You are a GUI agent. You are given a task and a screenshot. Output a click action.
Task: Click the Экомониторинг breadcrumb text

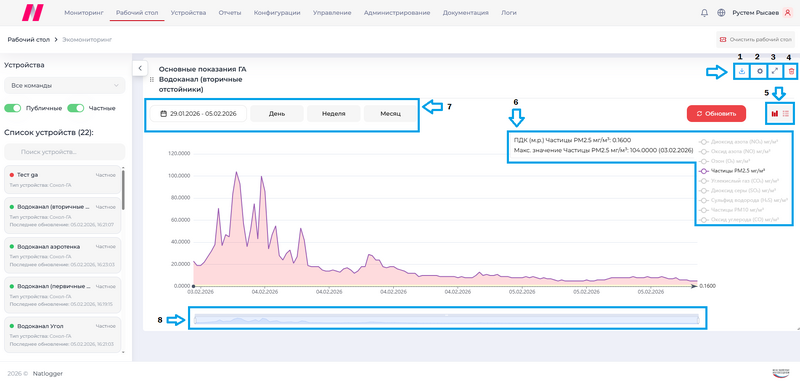point(87,39)
